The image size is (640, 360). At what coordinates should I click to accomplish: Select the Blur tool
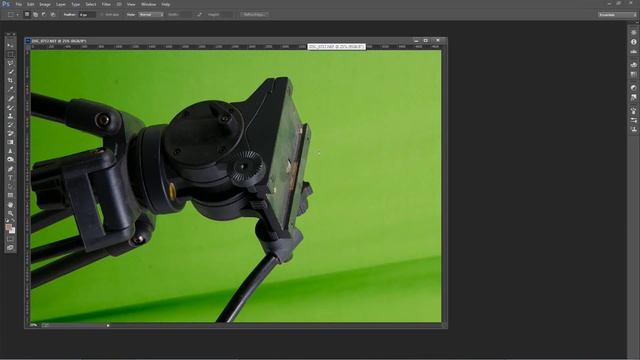[x=11, y=151]
